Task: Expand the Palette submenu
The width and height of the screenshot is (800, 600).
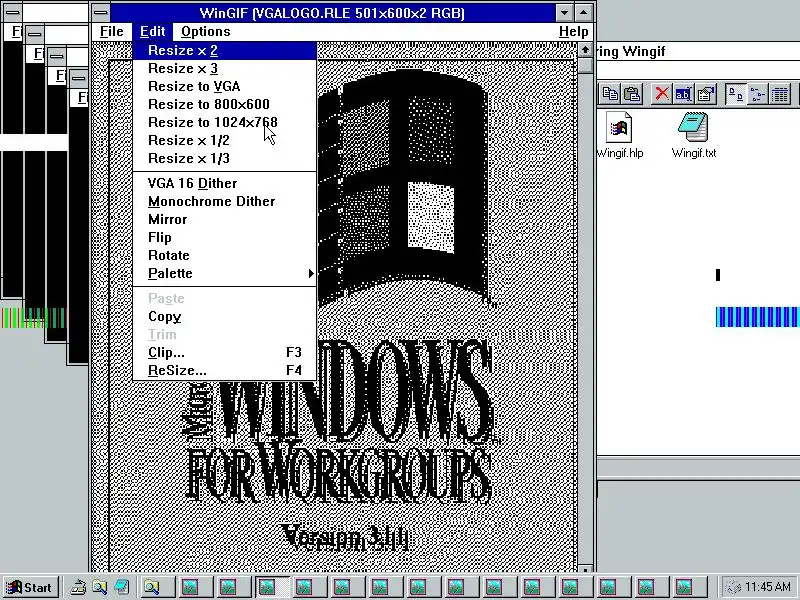Action: 224,273
